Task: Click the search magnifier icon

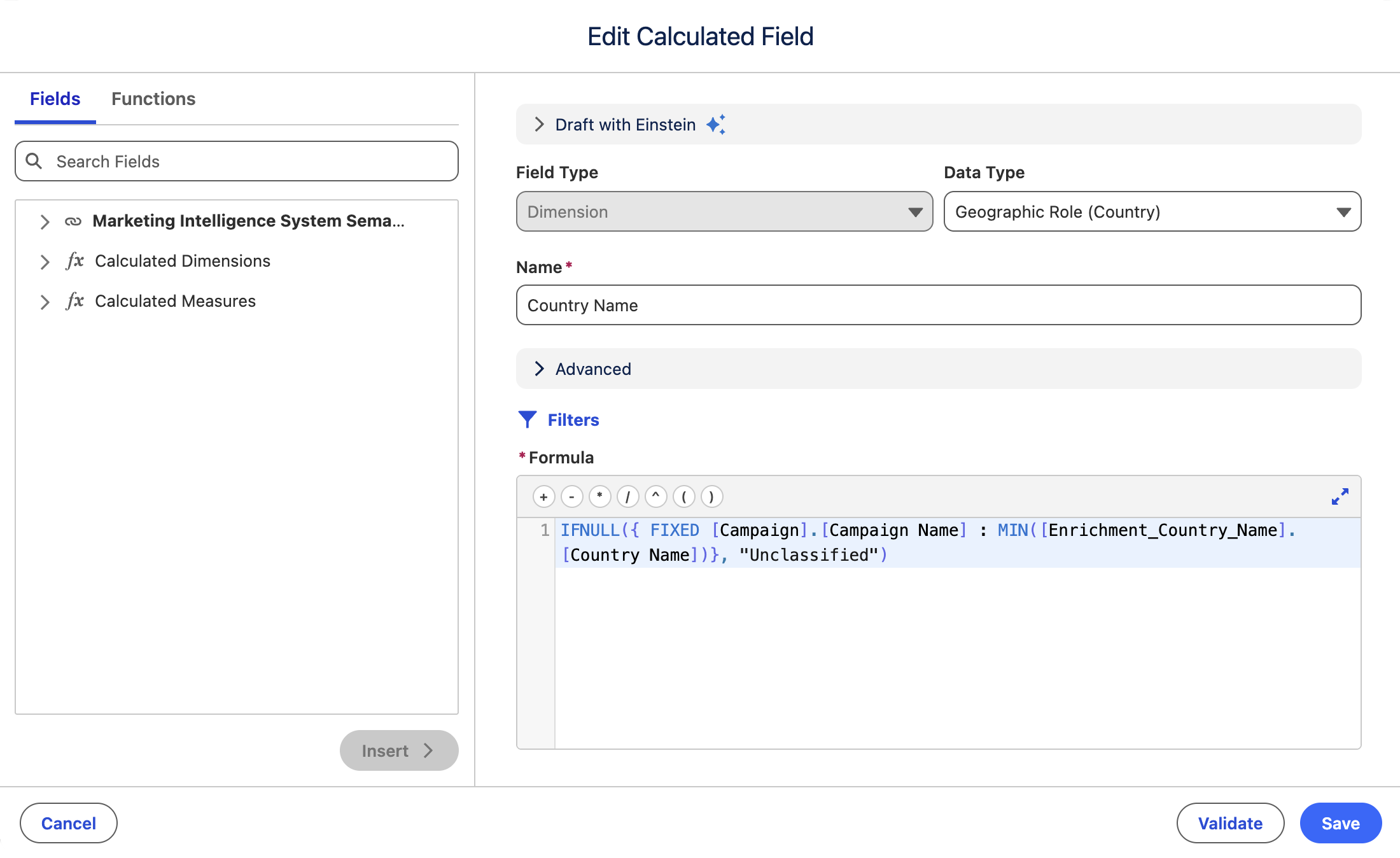Action: point(34,161)
